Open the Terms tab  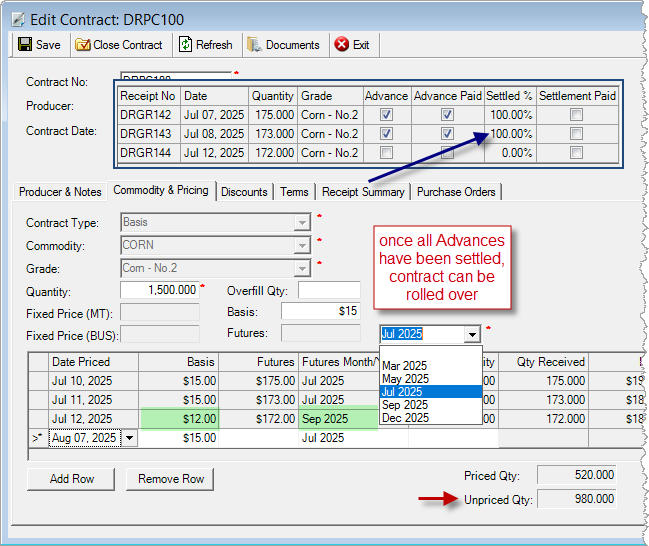tap(294, 192)
